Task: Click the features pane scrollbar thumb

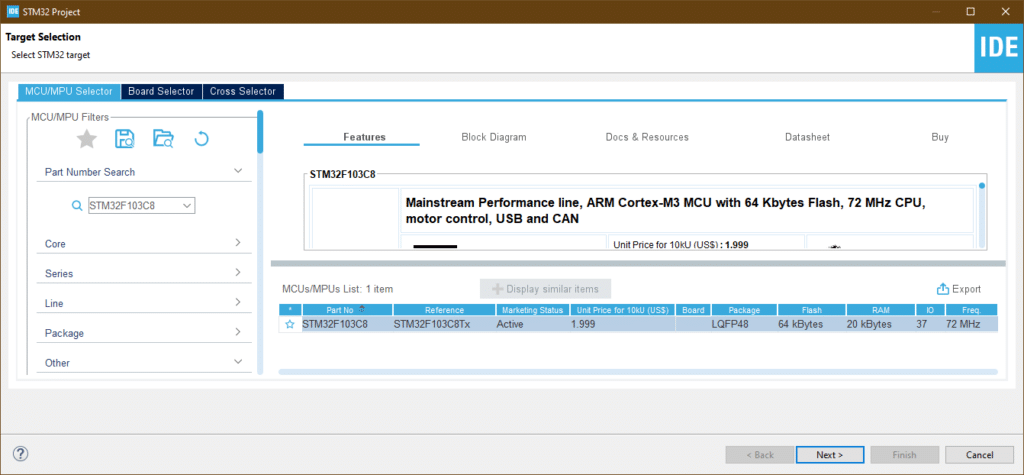Action: (982, 186)
